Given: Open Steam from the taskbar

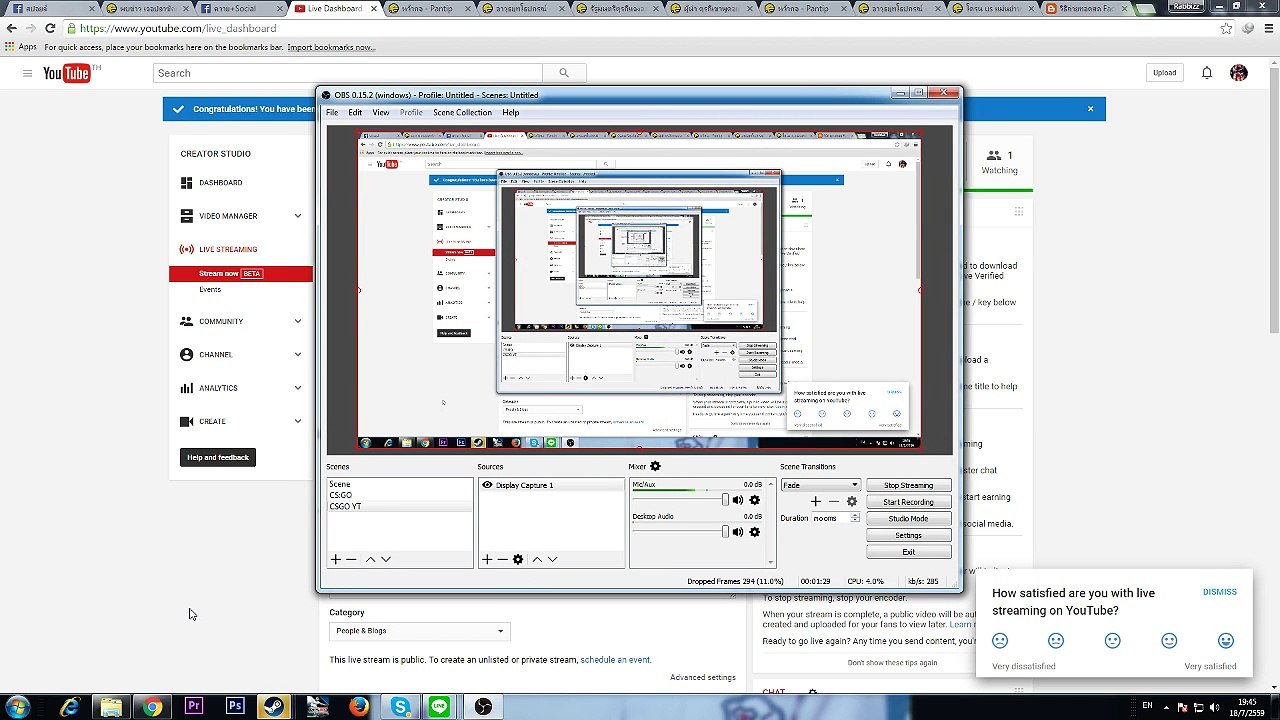Looking at the screenshot, I should tap(274, 707).
